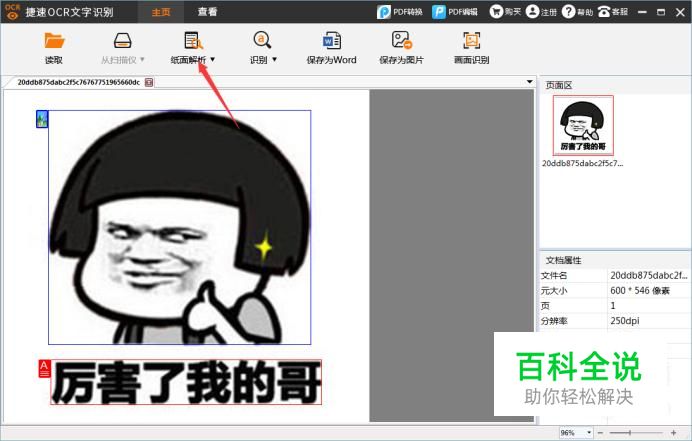Click the meme image region in canvas
This screenshot has width=692, height=441.
180,227
